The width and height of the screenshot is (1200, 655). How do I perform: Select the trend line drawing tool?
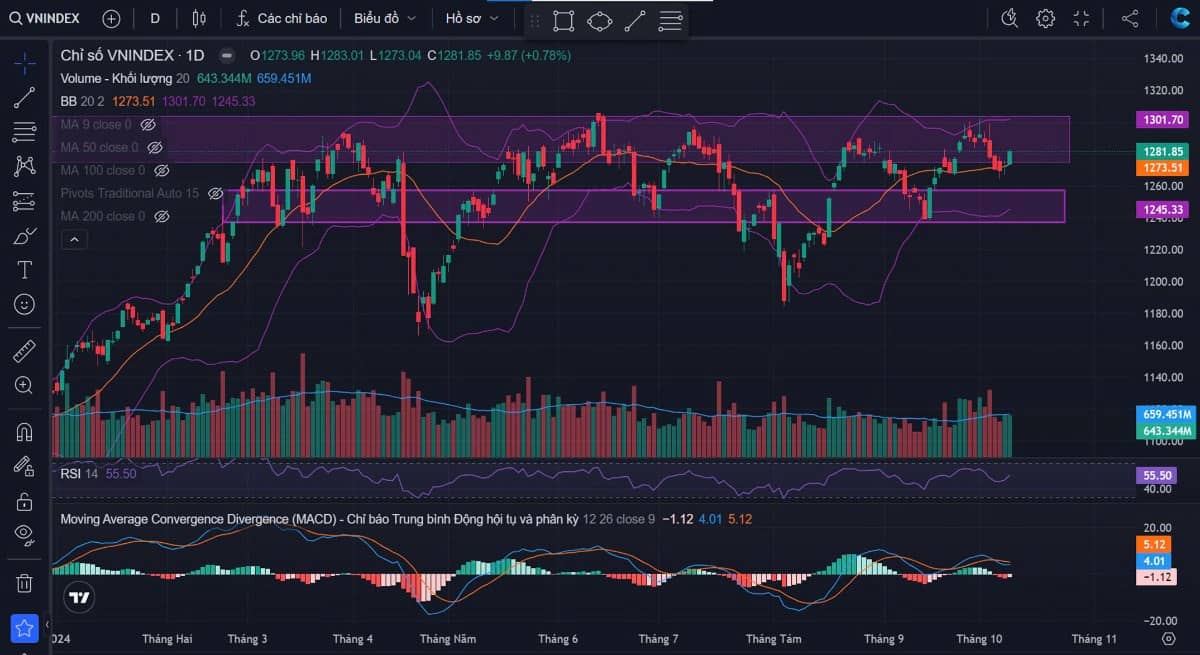tap(25, 97)
